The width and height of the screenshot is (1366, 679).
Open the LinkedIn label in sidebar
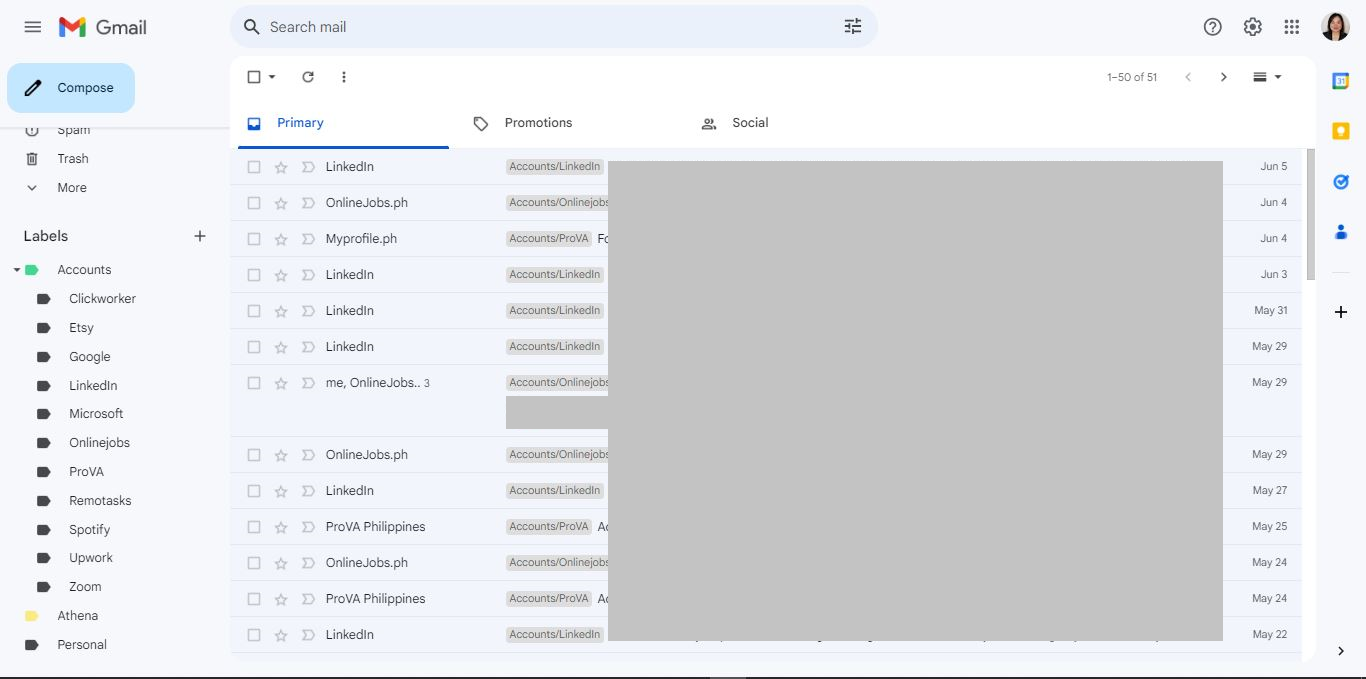(x=93, y=386)
